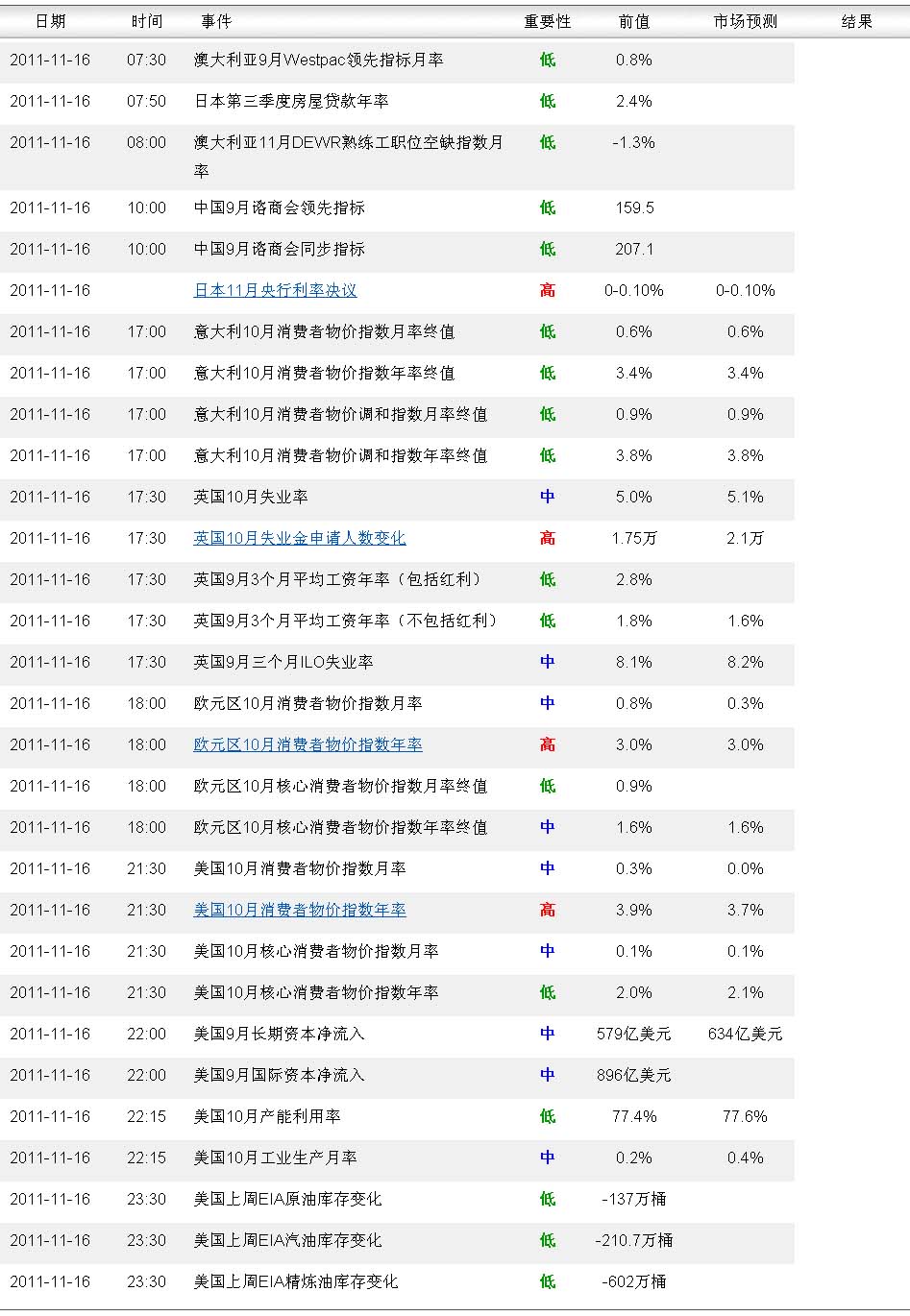Screen dimensions: 910x1316
Task: Click the 市场预测 column header
Action: [x=745, y=21]
